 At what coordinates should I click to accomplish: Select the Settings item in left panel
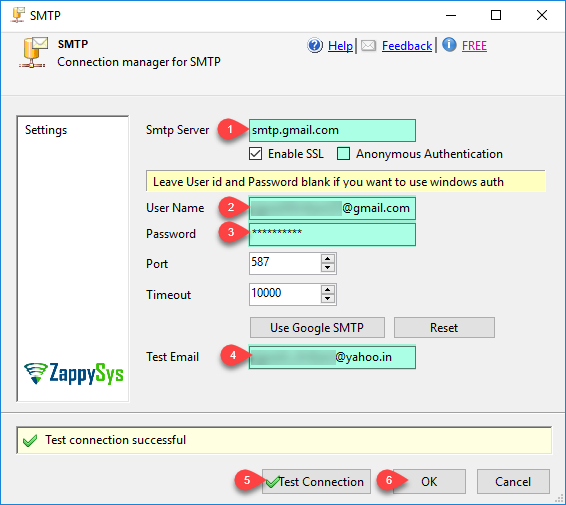click(46, 130)
